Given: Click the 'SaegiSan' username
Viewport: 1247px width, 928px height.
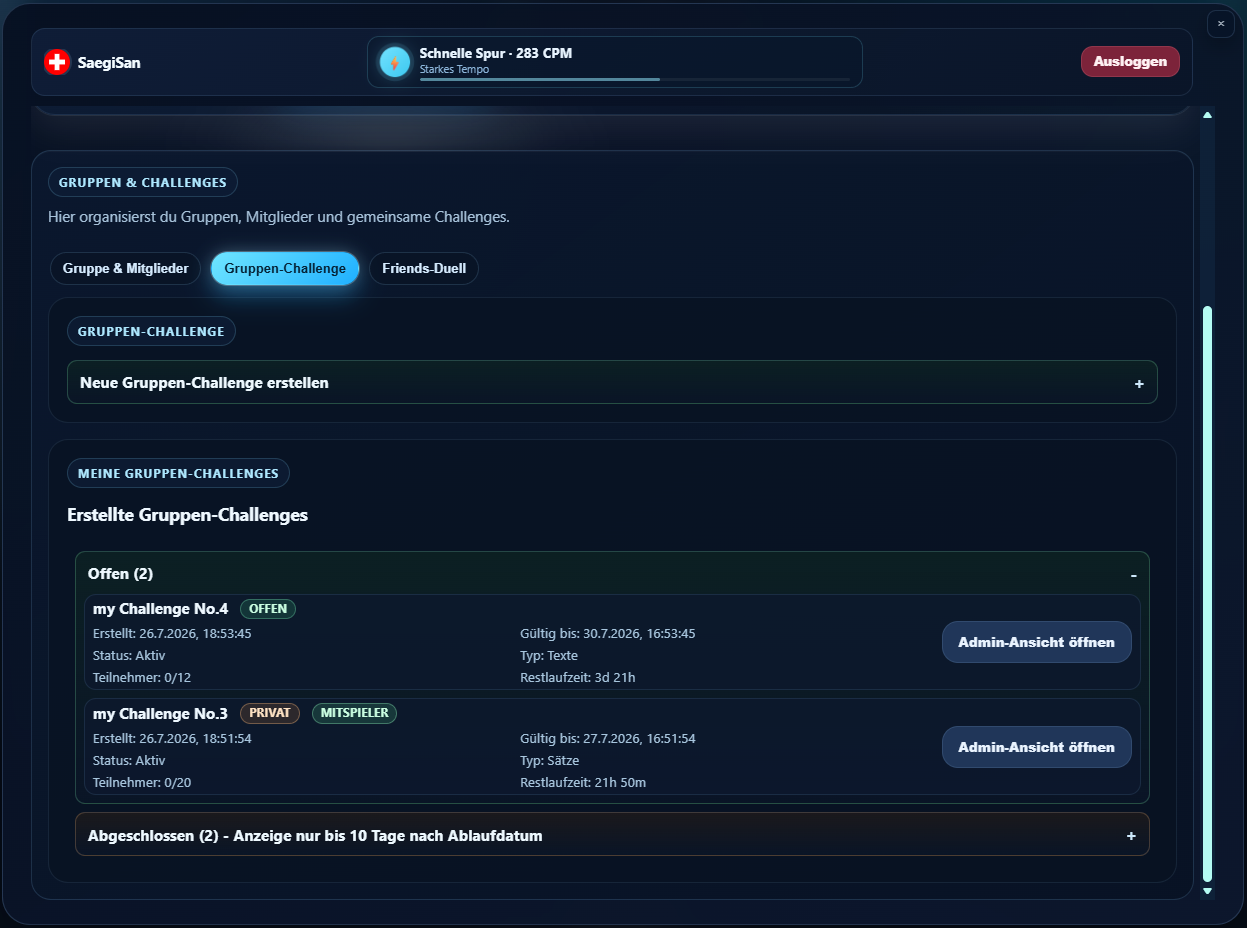Looking at the screenshot, I should [x=109, y=62].
